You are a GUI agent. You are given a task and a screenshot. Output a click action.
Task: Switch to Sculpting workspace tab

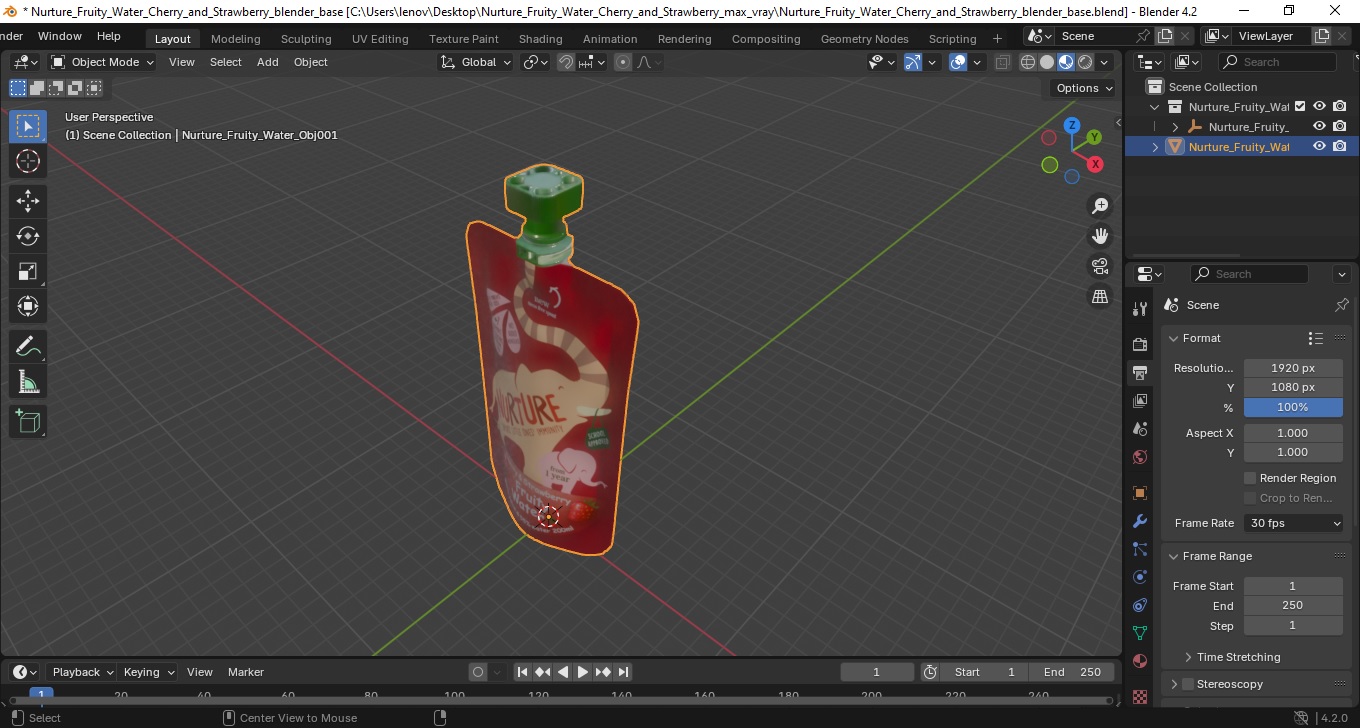point(305,39)
